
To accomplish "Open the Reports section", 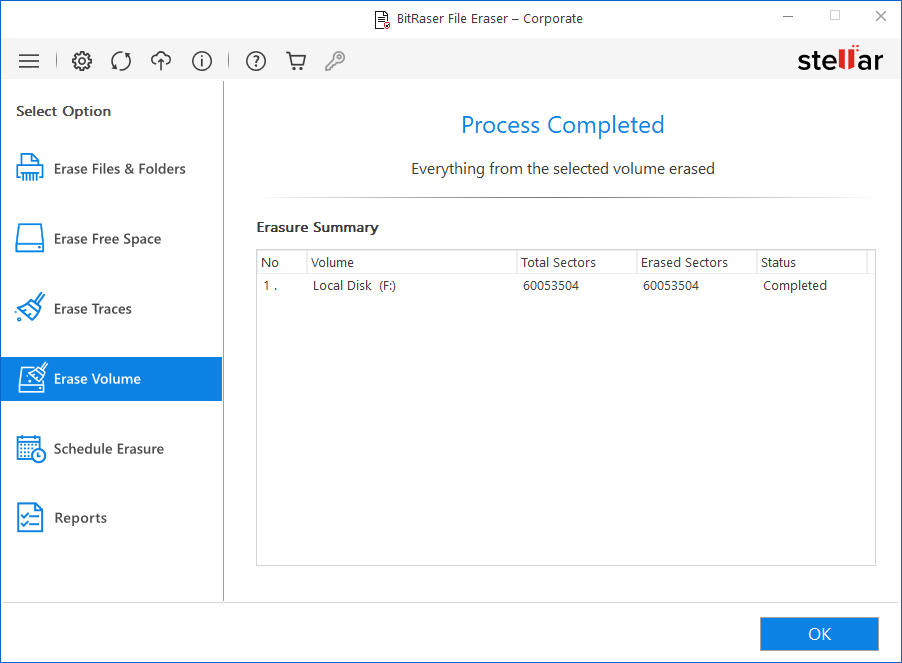I will [x=78, y=517].
